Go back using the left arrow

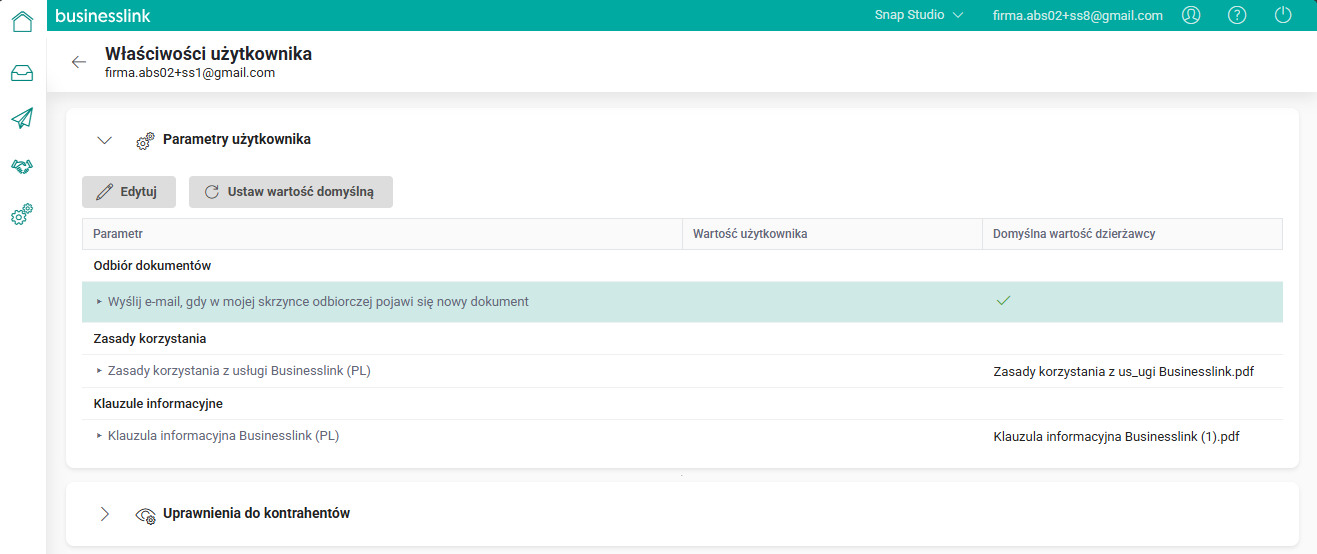pyautogui.click(x=79, y=62)
